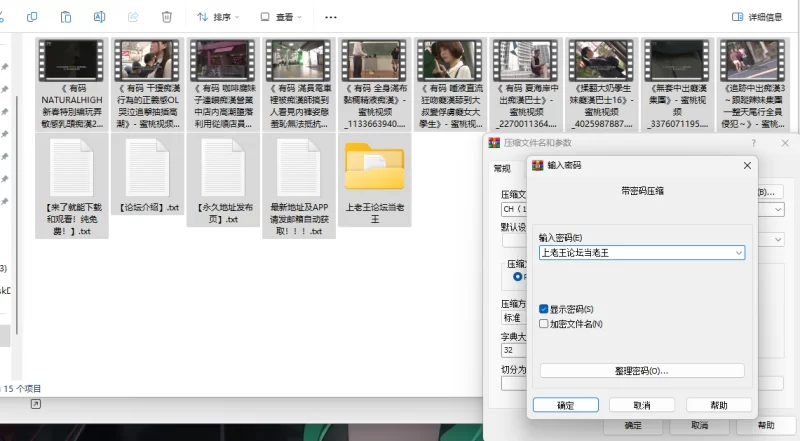800x441 pixels.
Task: Click 帮助 in the 输入密码 dialog
Action: [x=719, y=405]
